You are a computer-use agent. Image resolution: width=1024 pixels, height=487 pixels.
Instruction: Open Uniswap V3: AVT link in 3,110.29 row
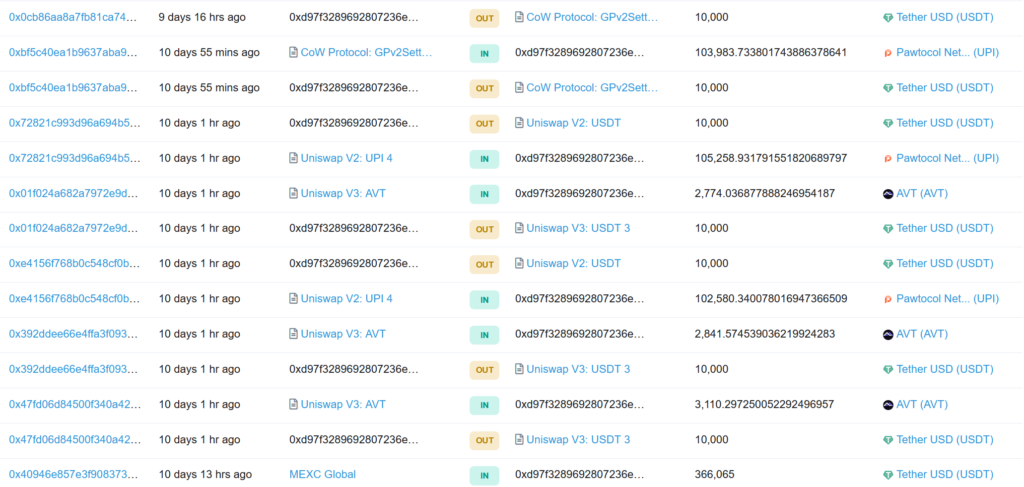343,405
